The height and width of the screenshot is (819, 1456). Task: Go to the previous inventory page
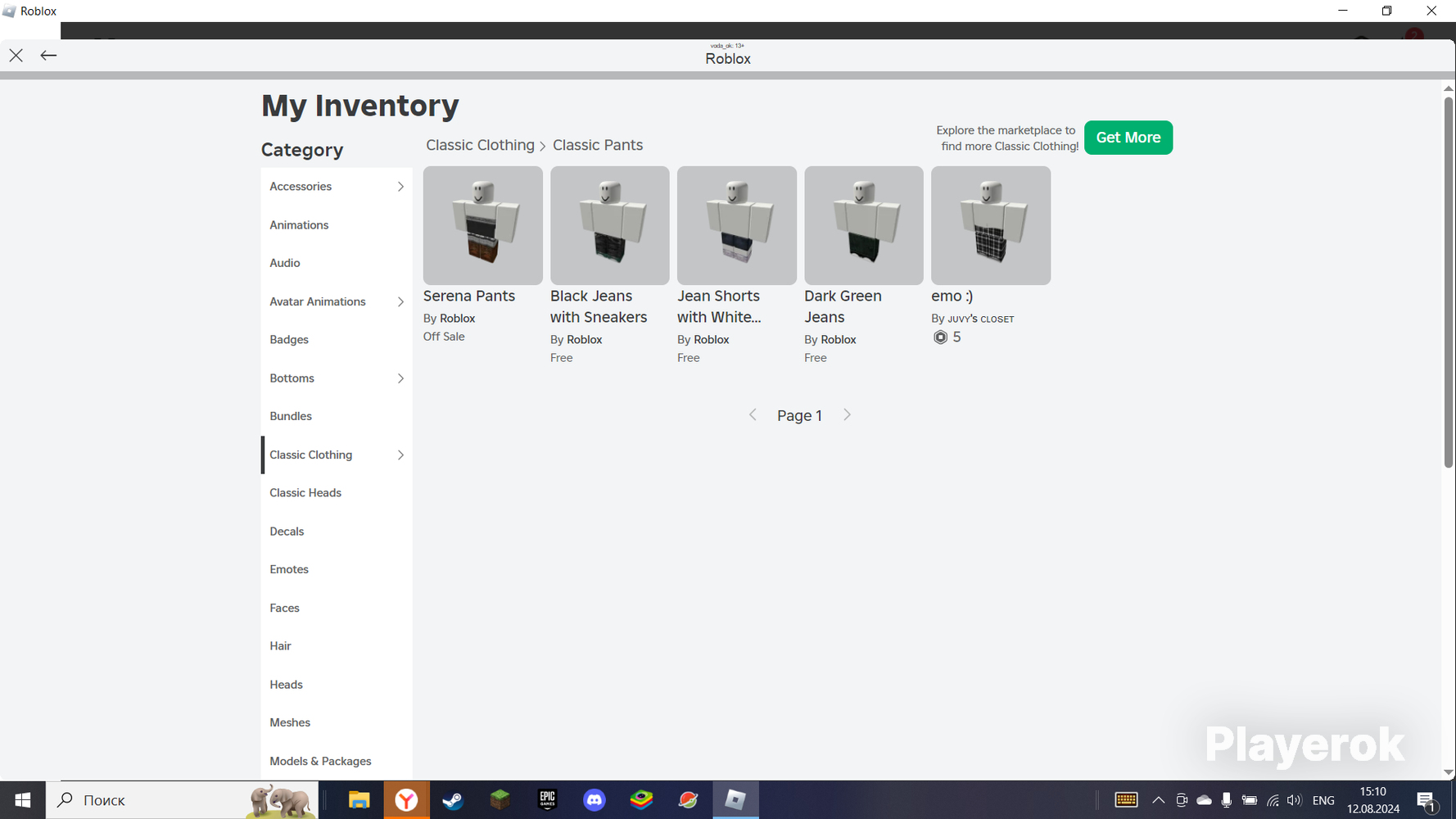pyautogui.click(x=753, y=415)
